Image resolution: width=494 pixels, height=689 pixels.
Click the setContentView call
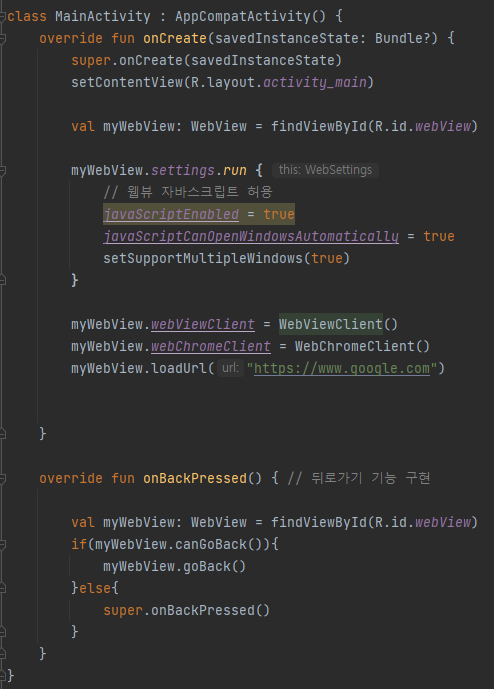click(127, 83)
